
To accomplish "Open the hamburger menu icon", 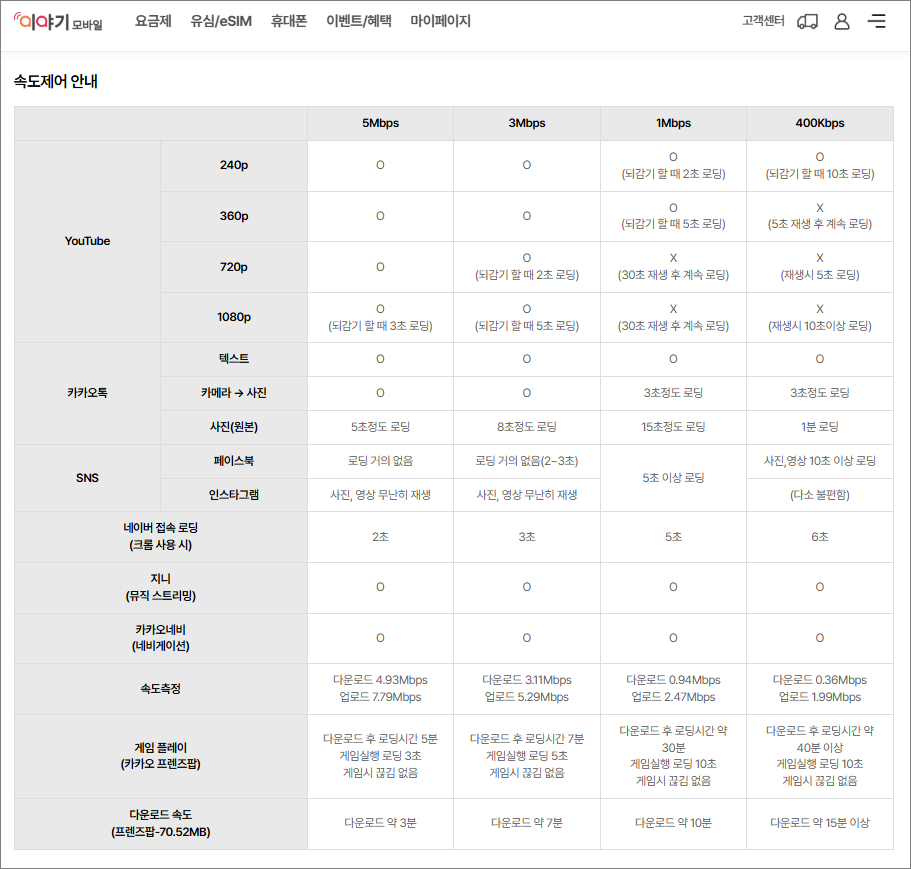I will (877, 21).
